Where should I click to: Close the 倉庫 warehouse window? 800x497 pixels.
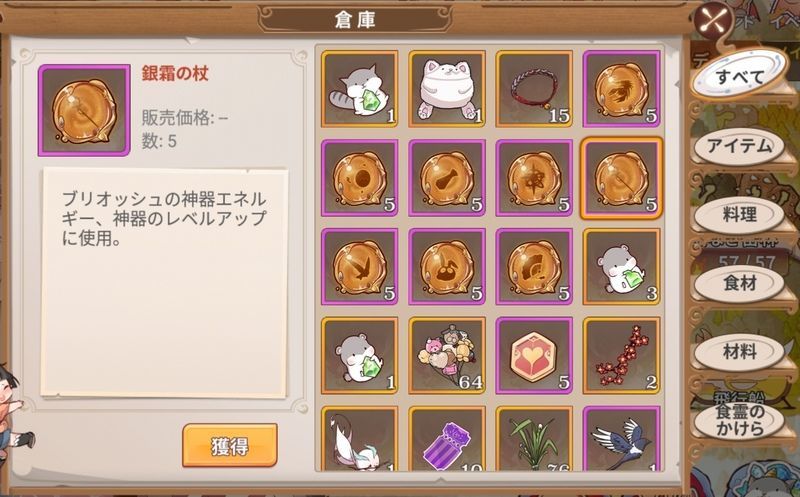point(713,22)
